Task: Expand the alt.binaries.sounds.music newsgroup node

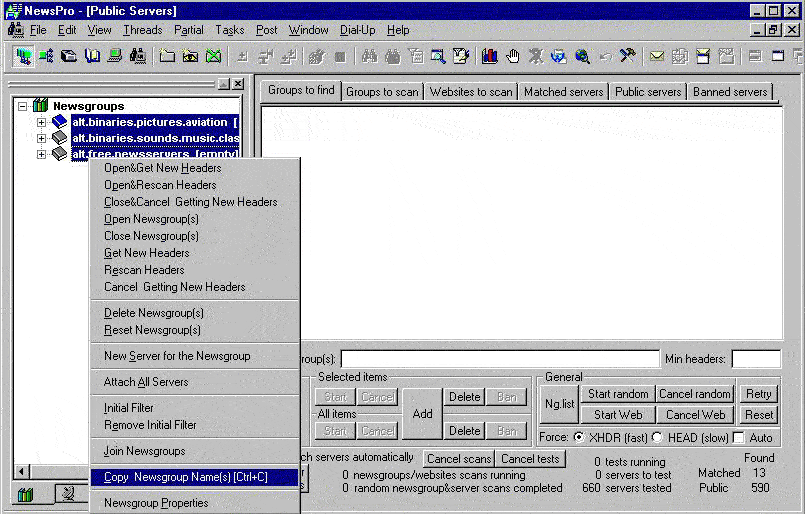Action: (42, 138)
